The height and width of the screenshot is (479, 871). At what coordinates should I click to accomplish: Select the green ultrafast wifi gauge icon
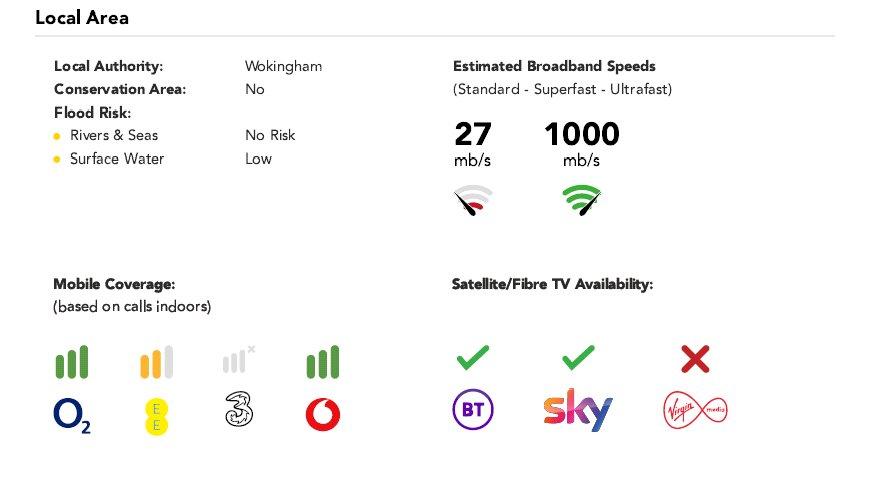[x=582, y=200]
